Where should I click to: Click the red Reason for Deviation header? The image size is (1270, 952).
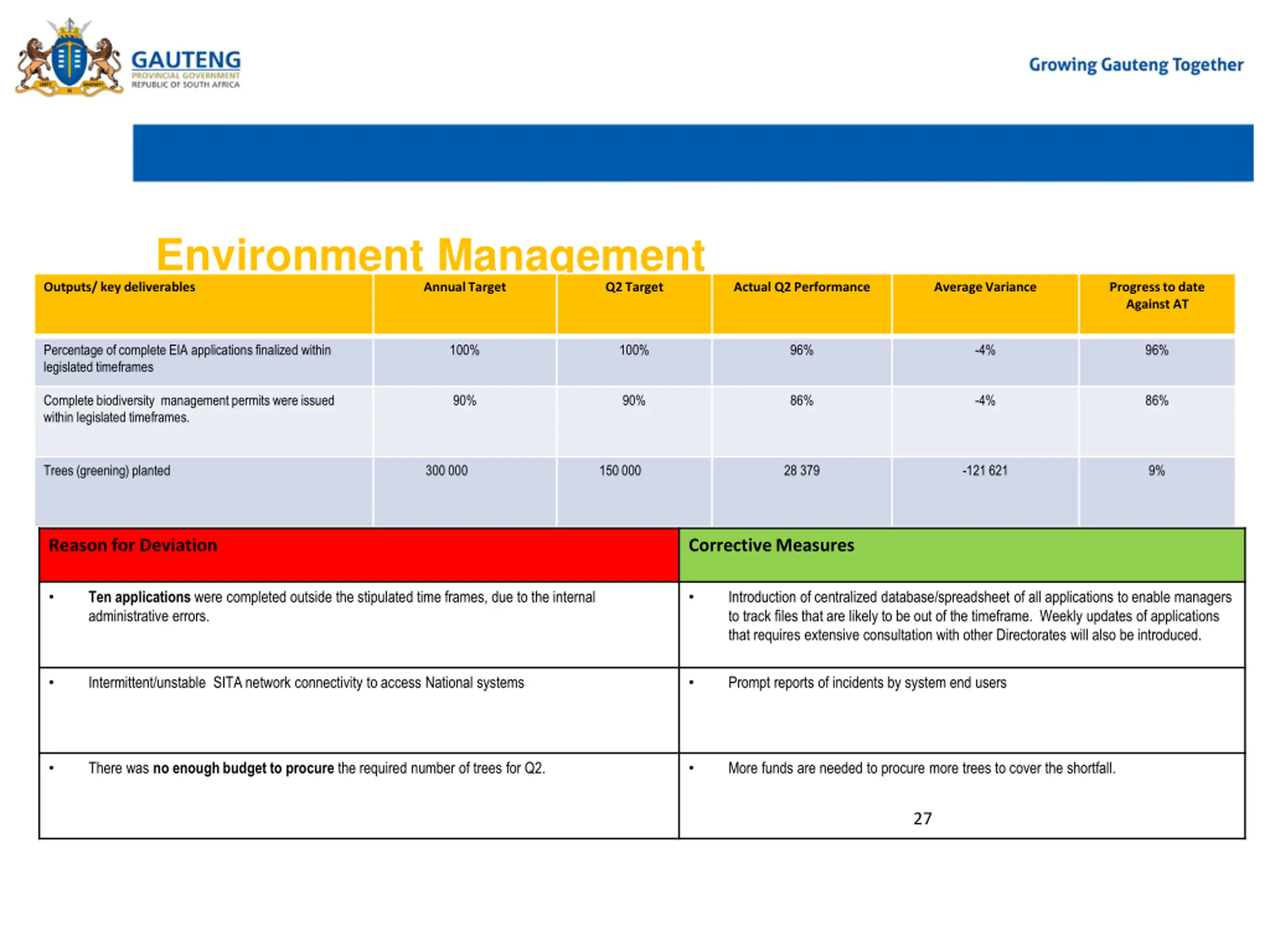(359, 555)
